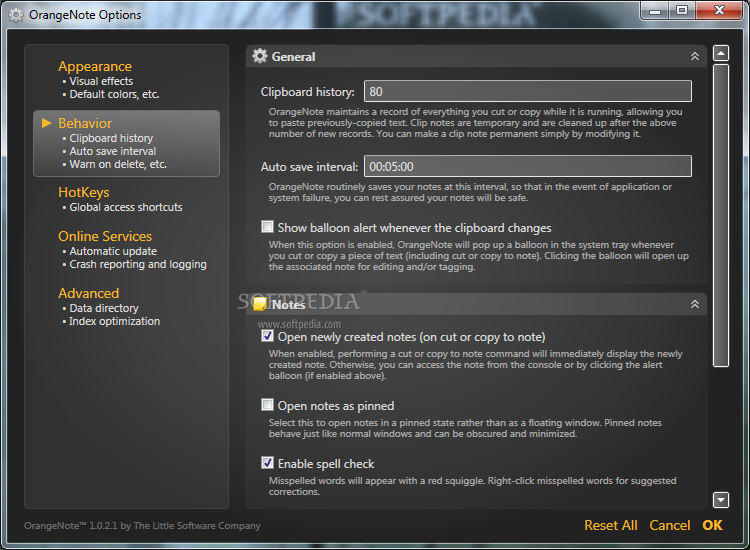Click the Auto save interval field
The height and width of the screenshot is (550, 750).
[528, 166]
